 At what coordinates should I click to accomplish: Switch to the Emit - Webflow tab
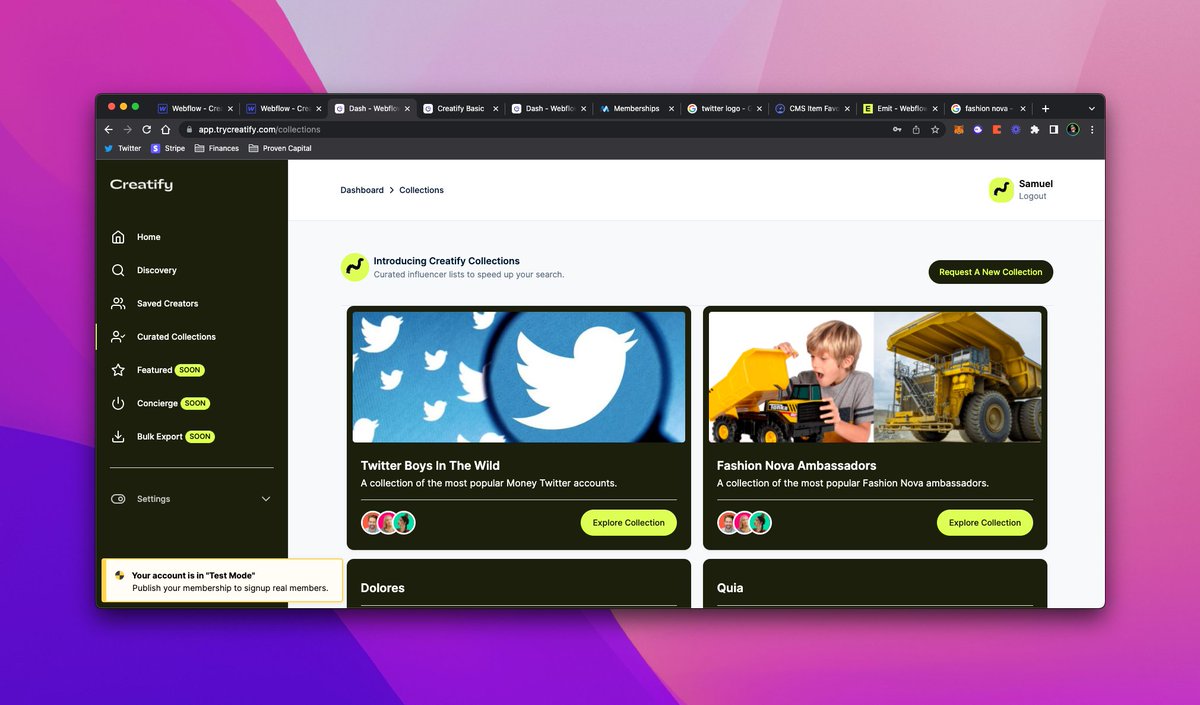900,108
